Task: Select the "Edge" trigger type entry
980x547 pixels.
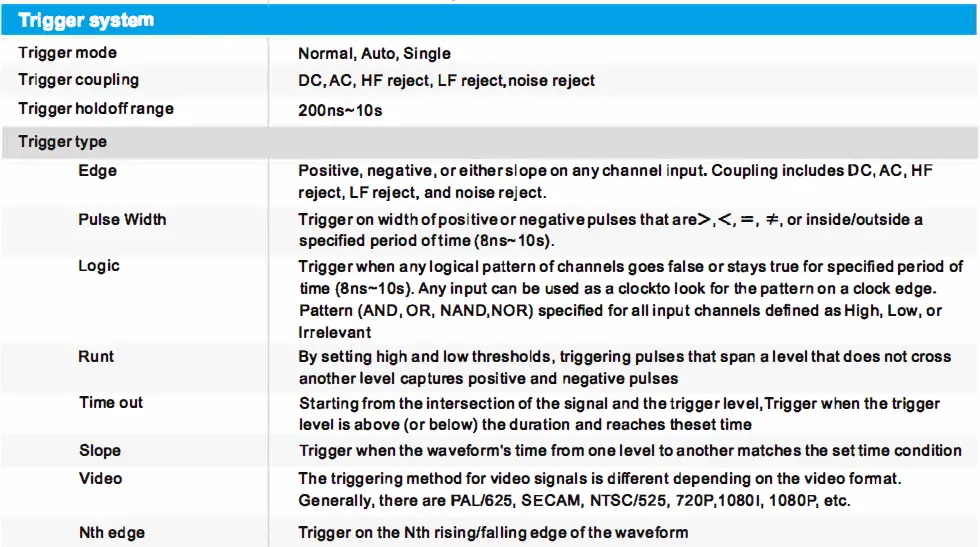Action: [x=97, y=171]
